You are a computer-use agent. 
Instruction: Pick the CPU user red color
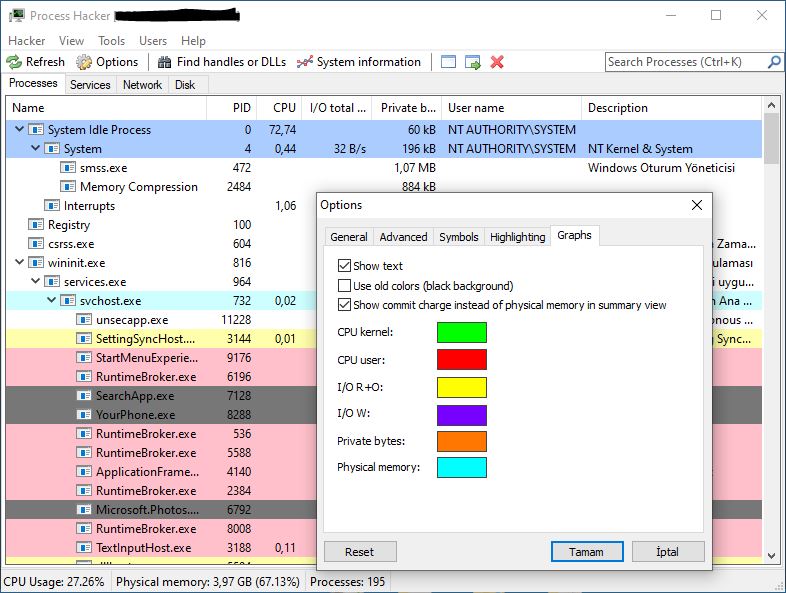462,359
